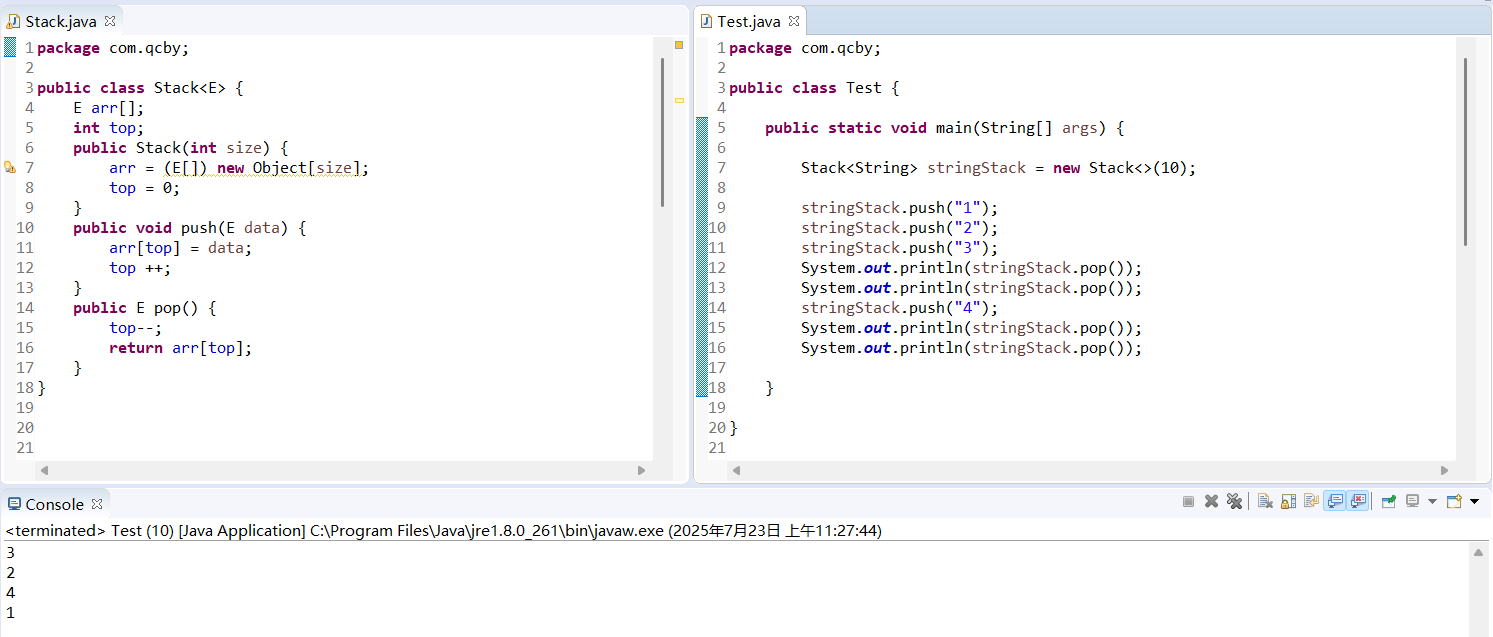Click console output line '4'
The width and height of the screenshot is (1493, 637).
10,593
